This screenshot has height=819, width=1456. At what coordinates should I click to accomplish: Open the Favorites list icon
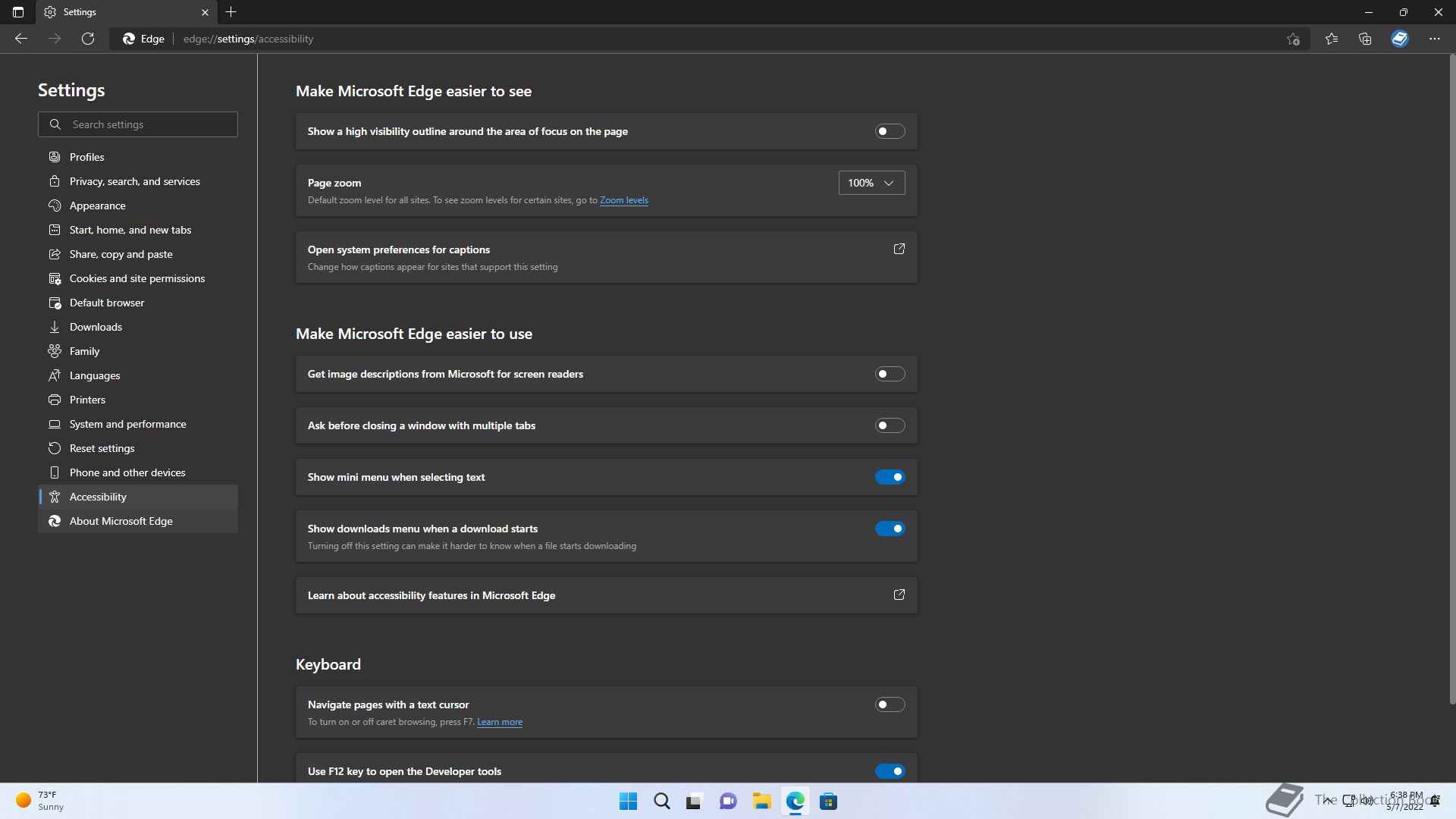(x=1332, y=39)
